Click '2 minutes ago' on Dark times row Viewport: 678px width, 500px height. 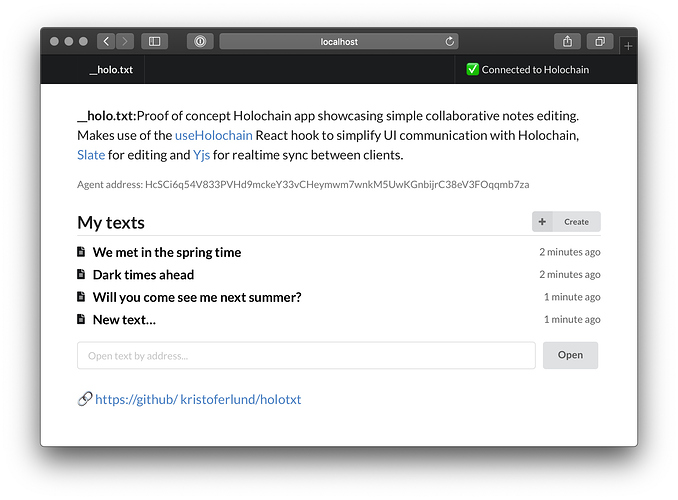pos(569,275)
